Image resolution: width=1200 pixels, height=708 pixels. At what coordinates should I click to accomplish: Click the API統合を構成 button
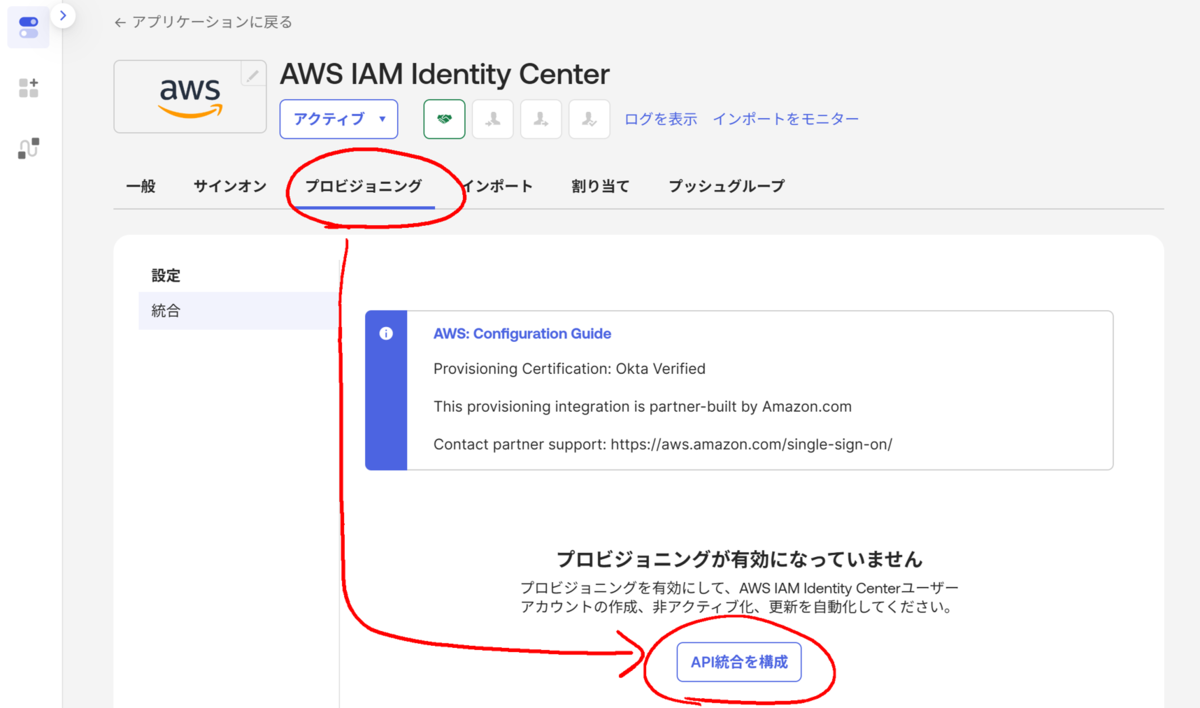tap(739, 662)
